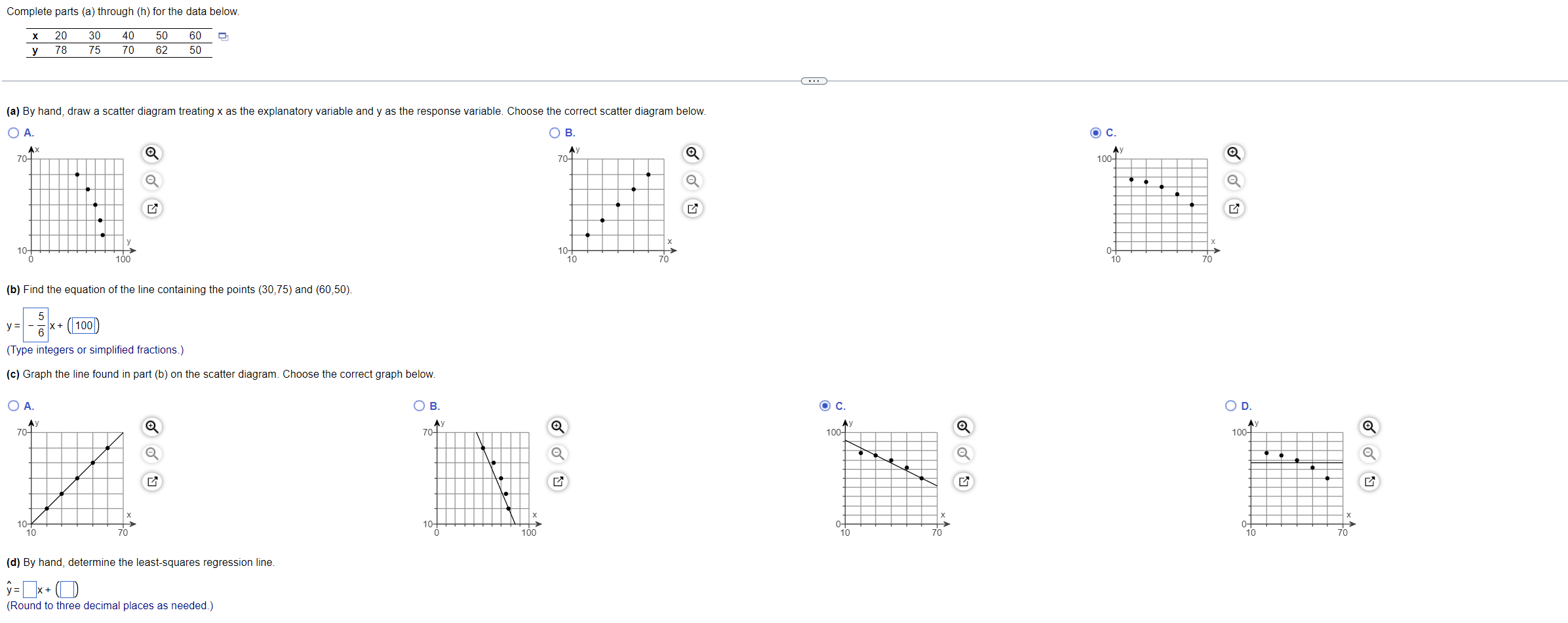
Task: Select answer D for part (c)
Action: tap(1230, 405)
